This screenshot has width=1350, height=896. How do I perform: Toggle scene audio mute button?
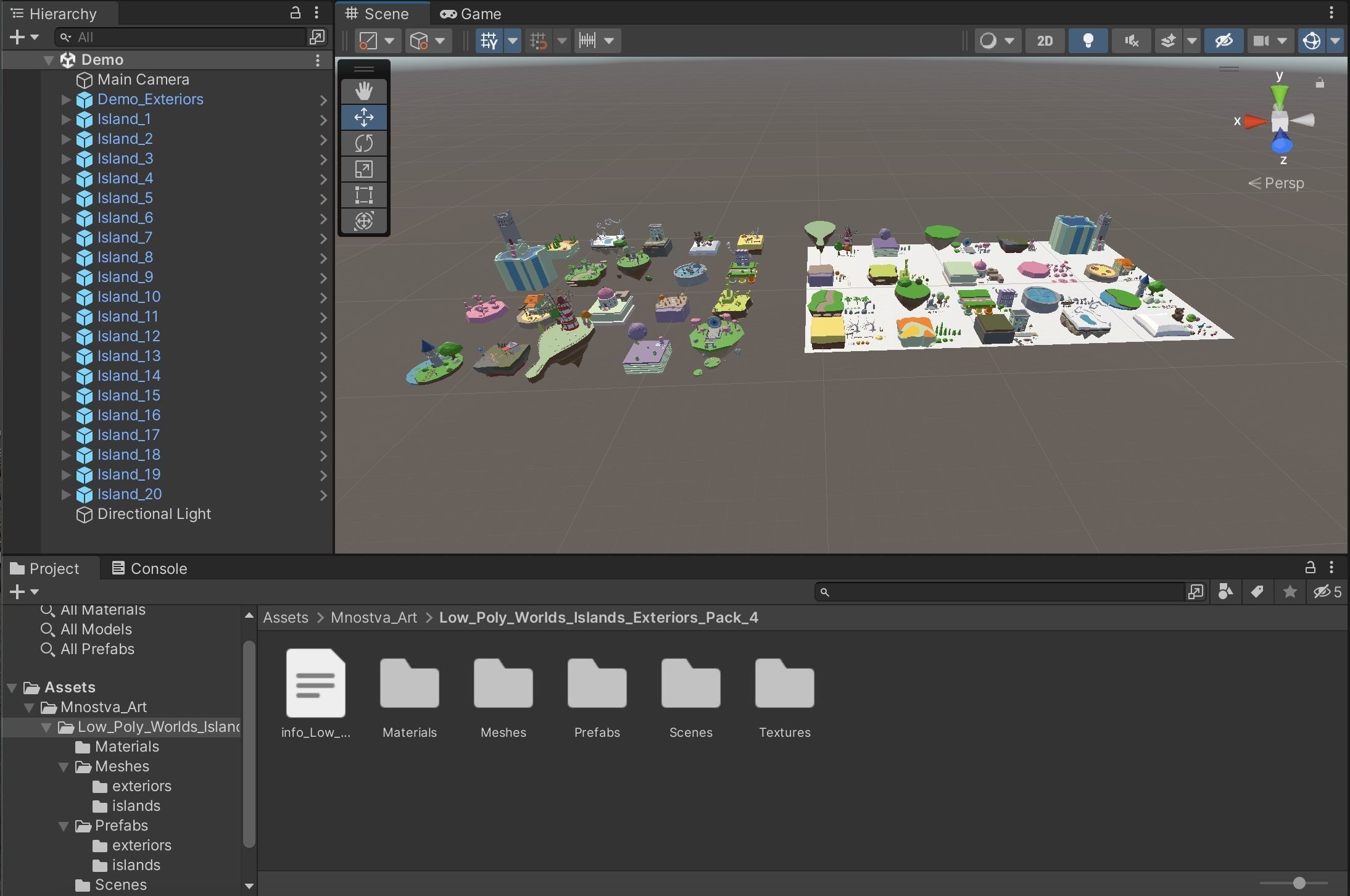[1131, 41]
